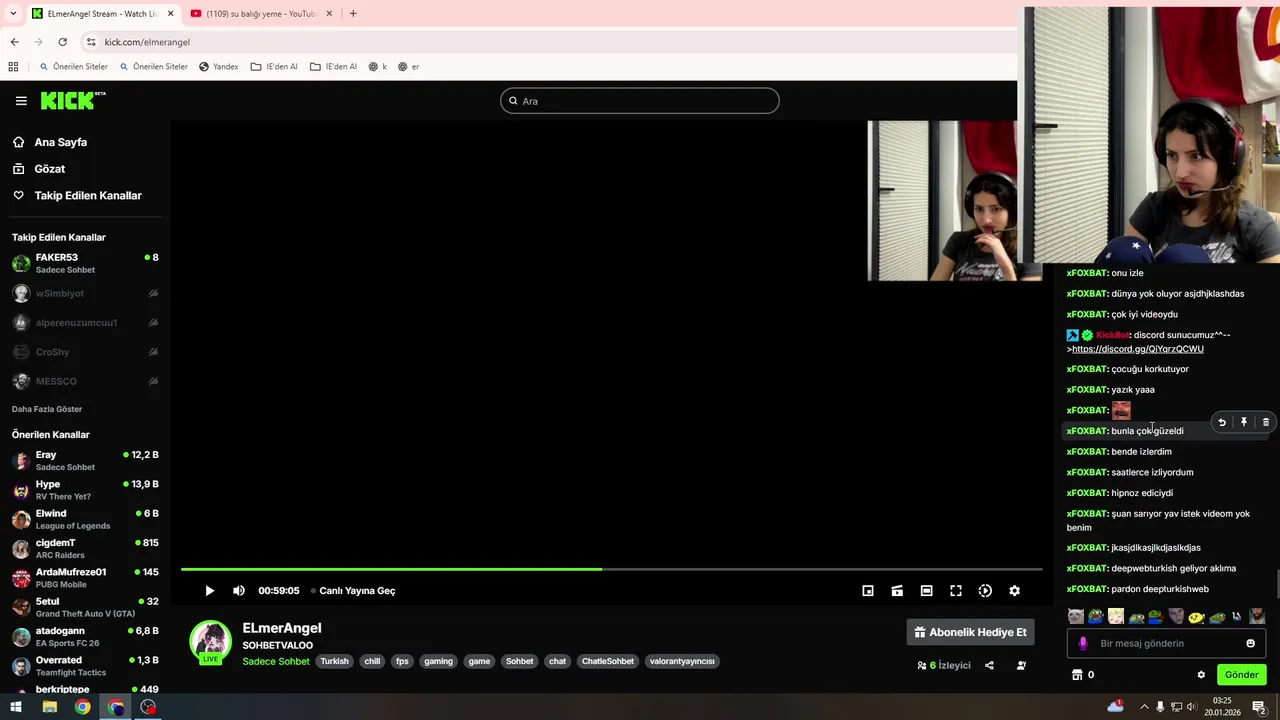Open the Sadece Sohbet category link

pyautogui.click(x=276, y=661)
